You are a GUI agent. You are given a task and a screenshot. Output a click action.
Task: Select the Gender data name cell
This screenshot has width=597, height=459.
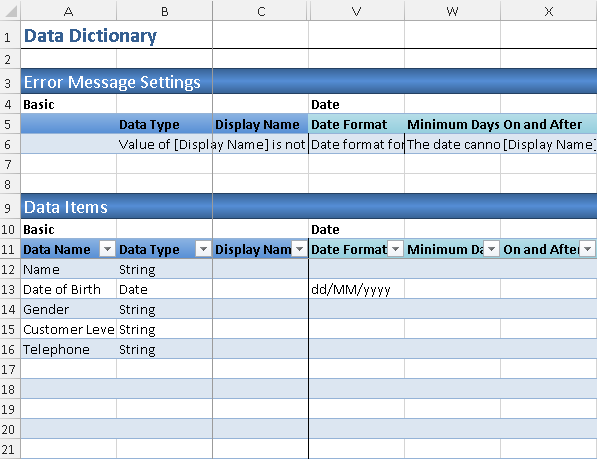[69, 309]
